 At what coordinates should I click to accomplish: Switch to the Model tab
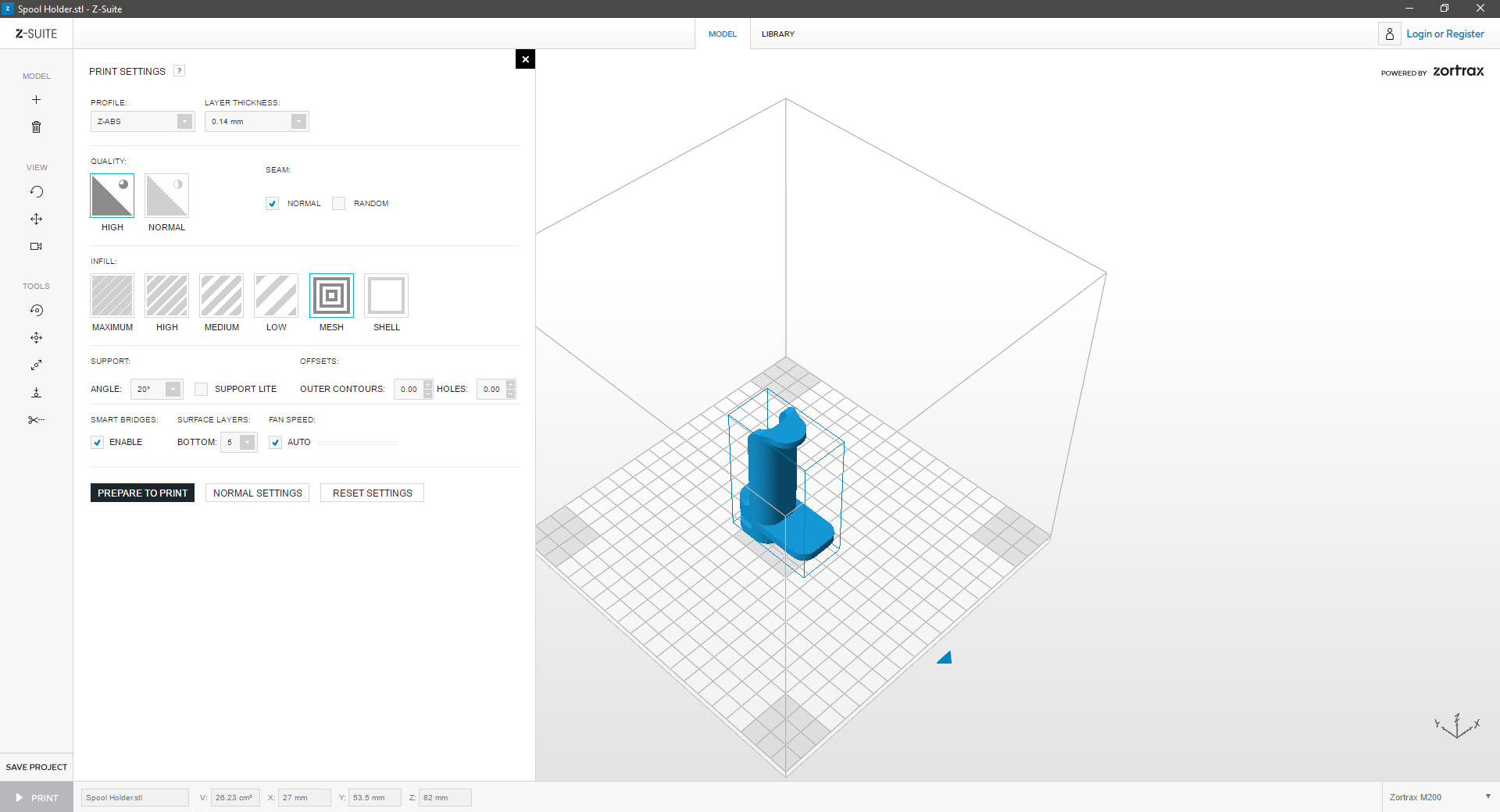tap(722, 34)
